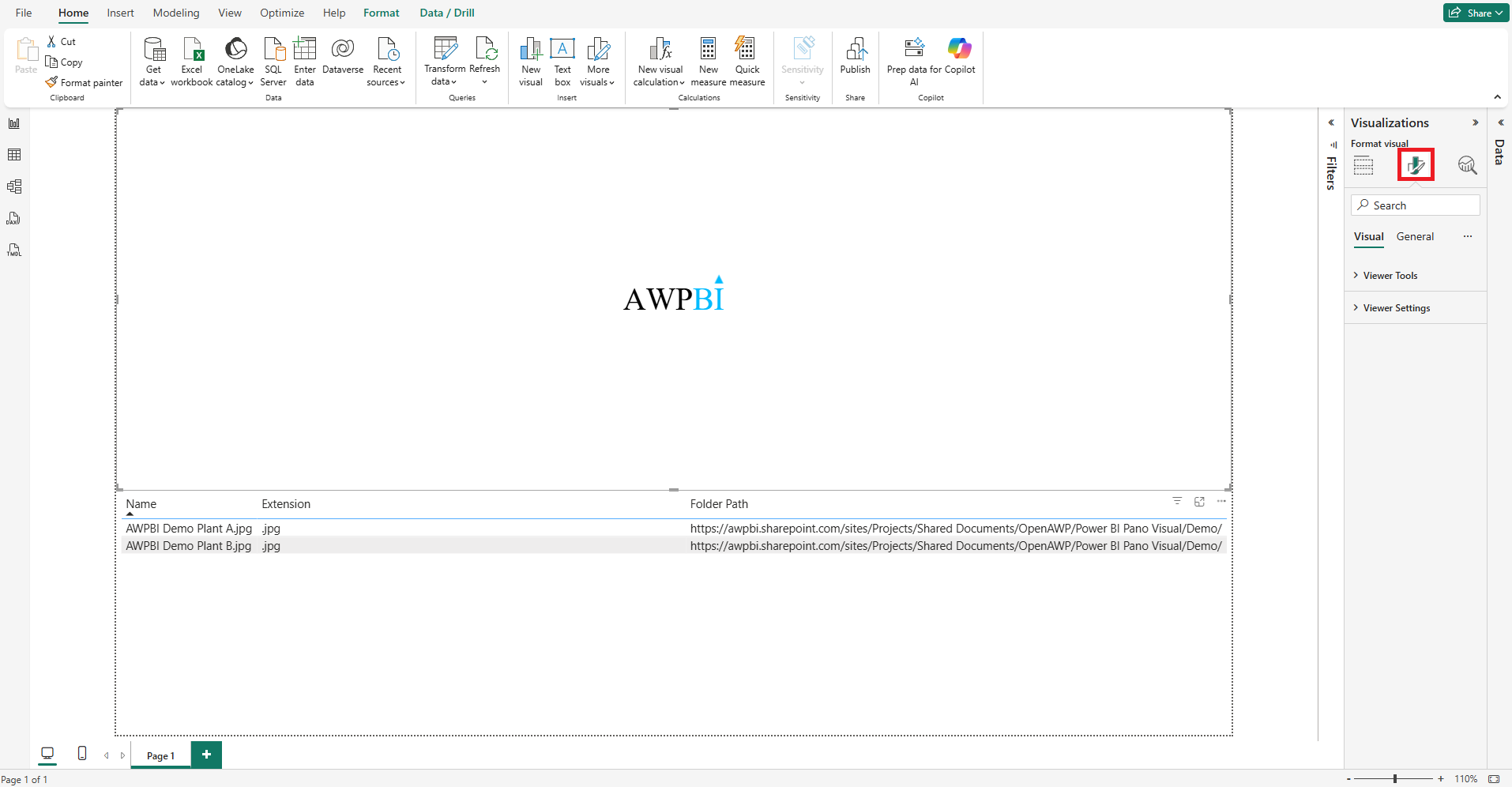This screenshot has width=1512, height=787.
Task: Click the Copy icon in Clipboard
Action: [x=52, y=62]
